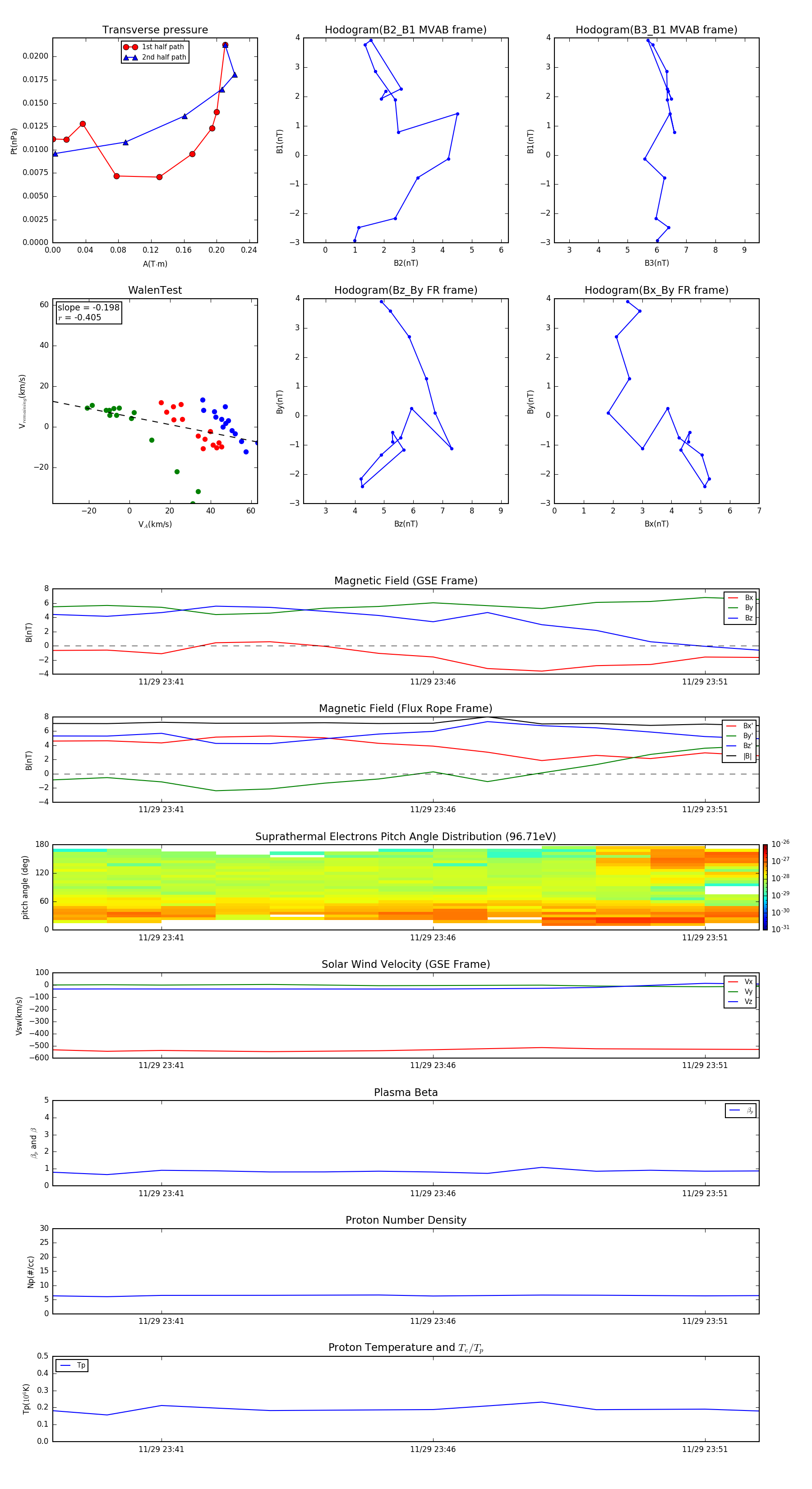This screenshot has height=1489, width=812.
Task: Click the "Magnetic Field (GSE Frame)" title
Action: click(x=406, y=581)
